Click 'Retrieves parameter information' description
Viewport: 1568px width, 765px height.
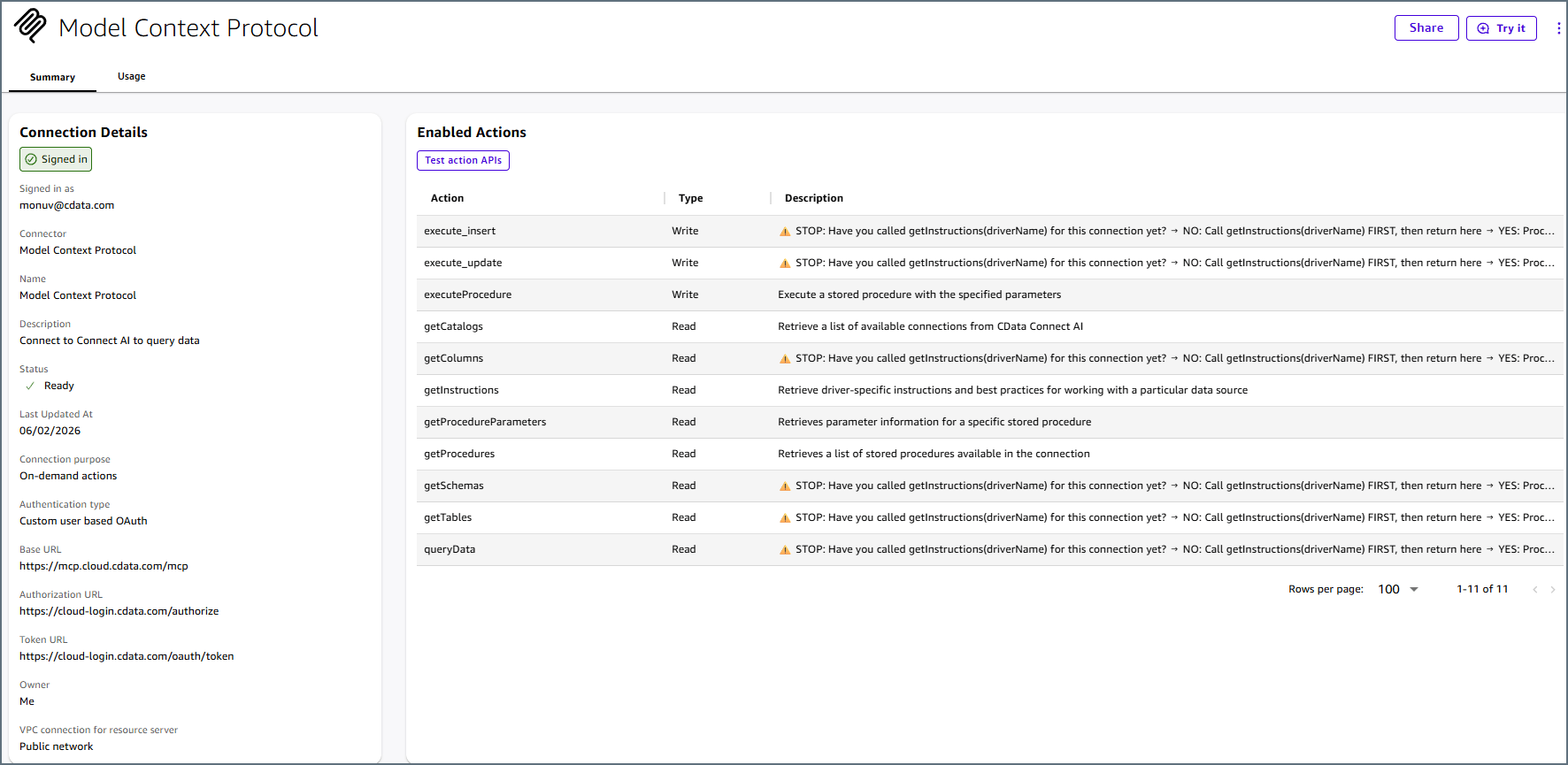coord(934,422)
